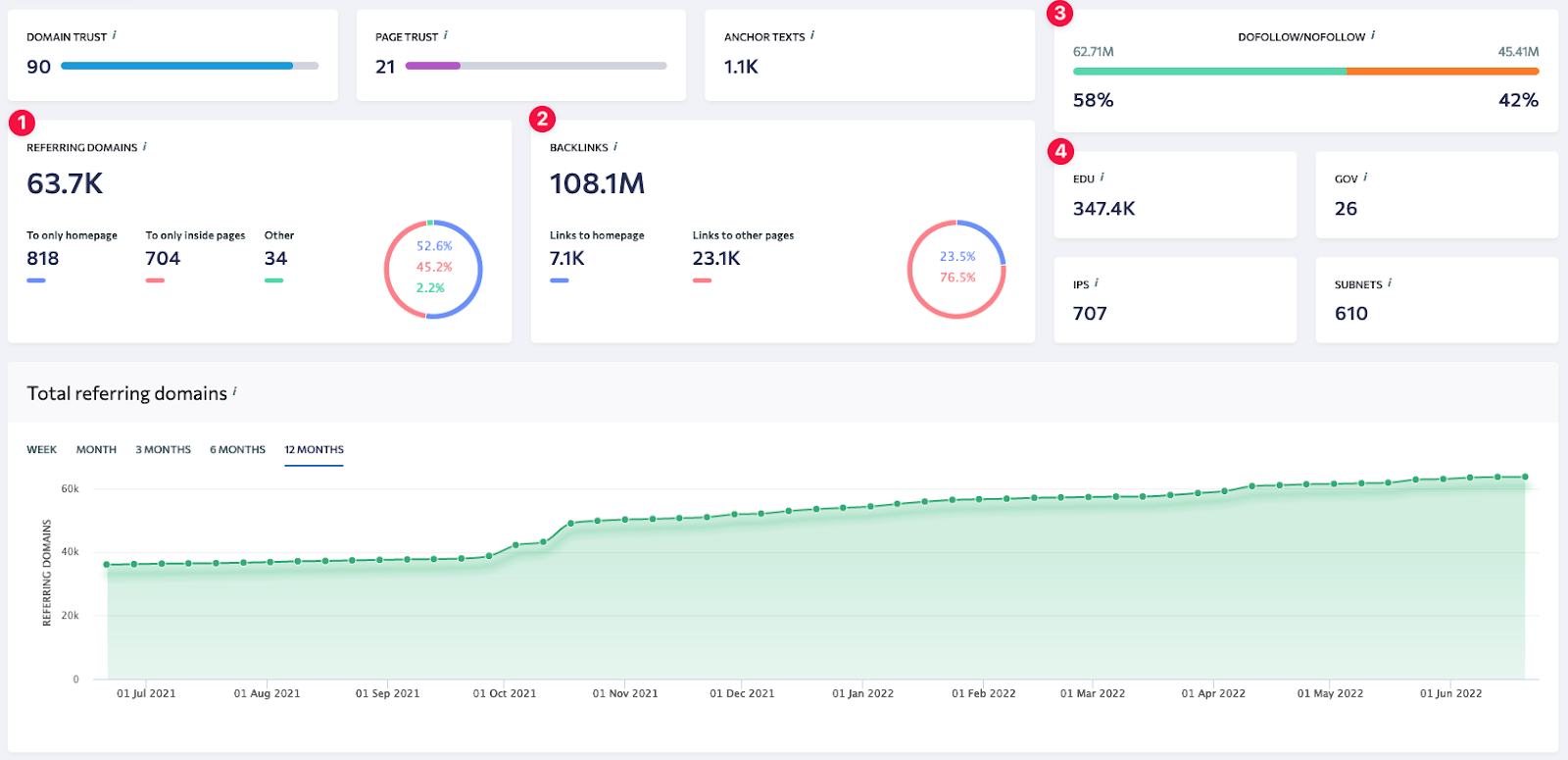Switch the chart to the Week tab

pos(42,449)
